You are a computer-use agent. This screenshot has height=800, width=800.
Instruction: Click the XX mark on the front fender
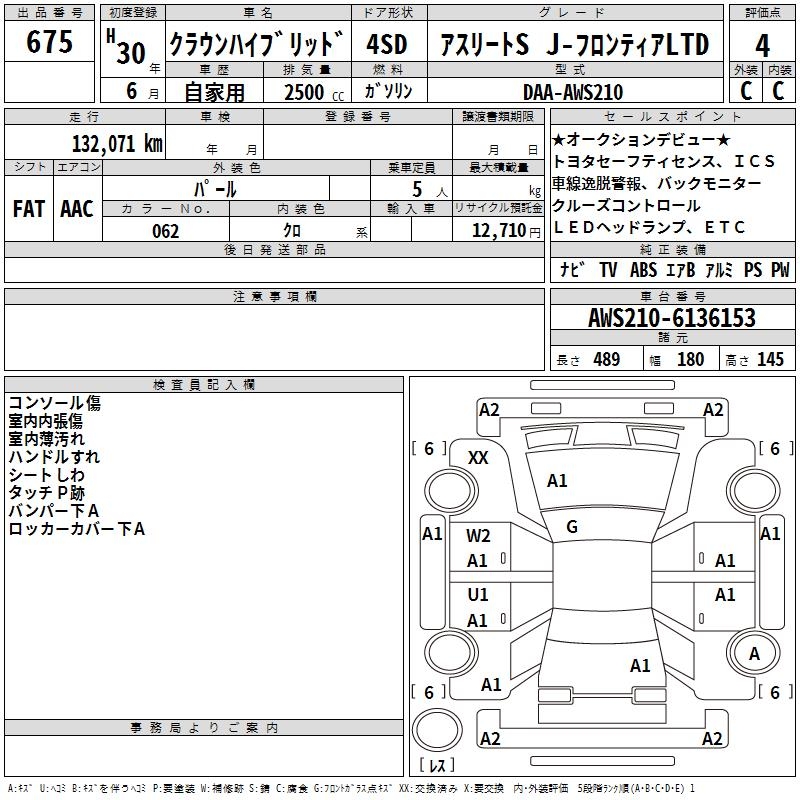[x=479, y=457]
